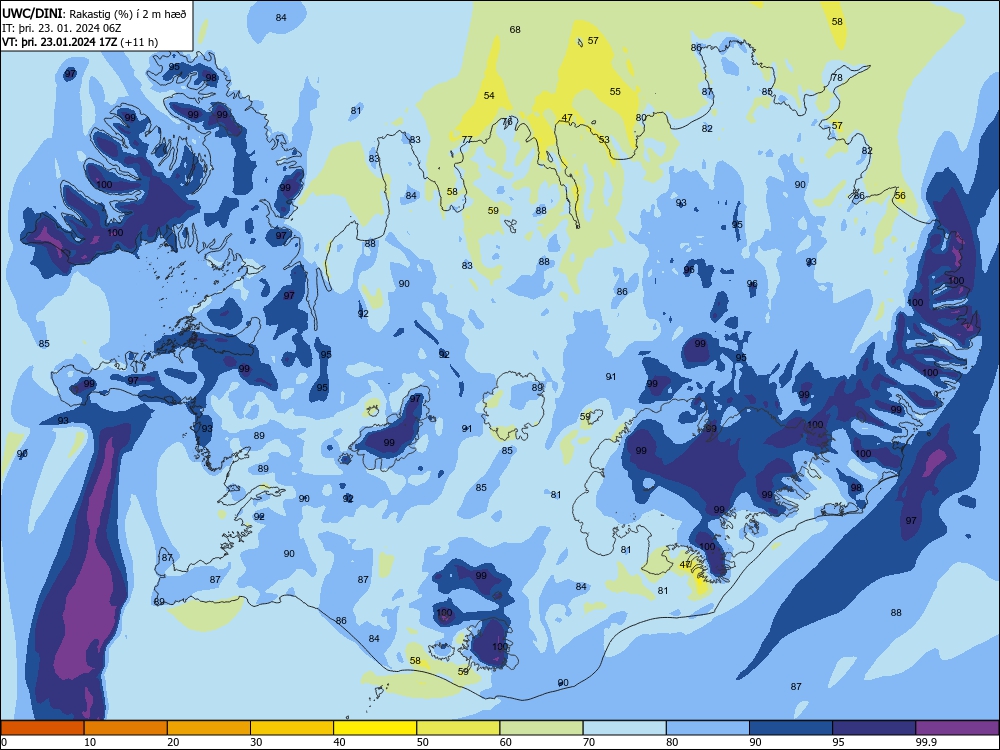Click the 'IT: þri. 23. 01. 2024 06Z' line

pyautogui.click(x=62, y=28)
